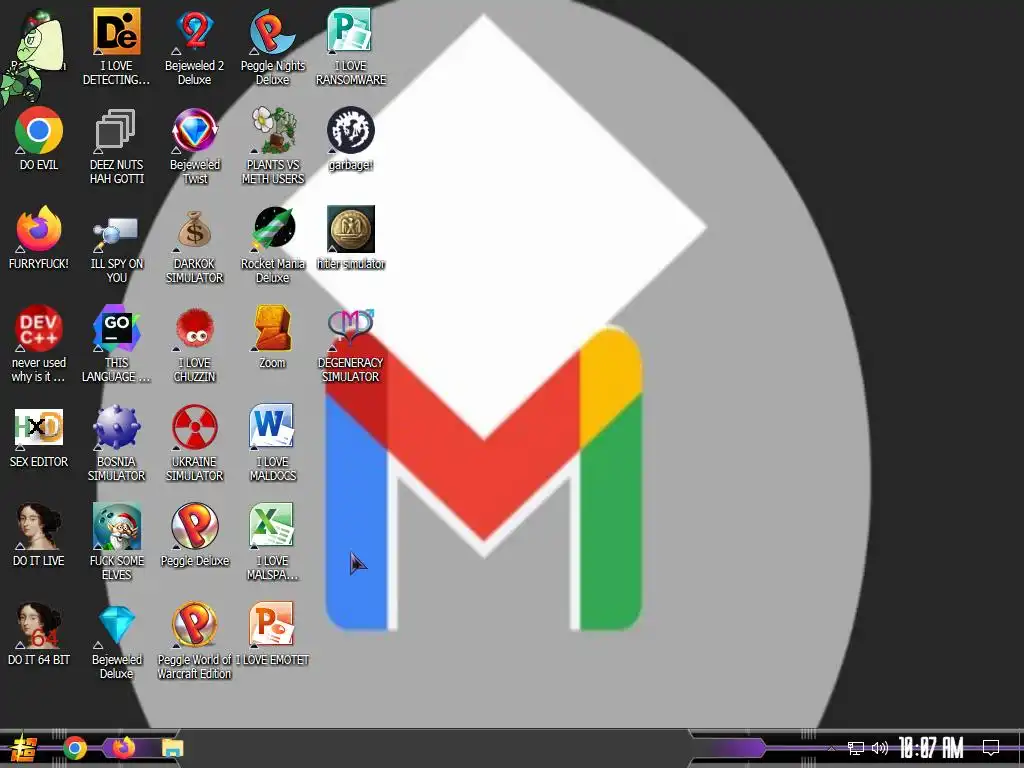1024x768 pixels.
Task: Launch Bejeweled 2 Deluxe
Action: 195,31
